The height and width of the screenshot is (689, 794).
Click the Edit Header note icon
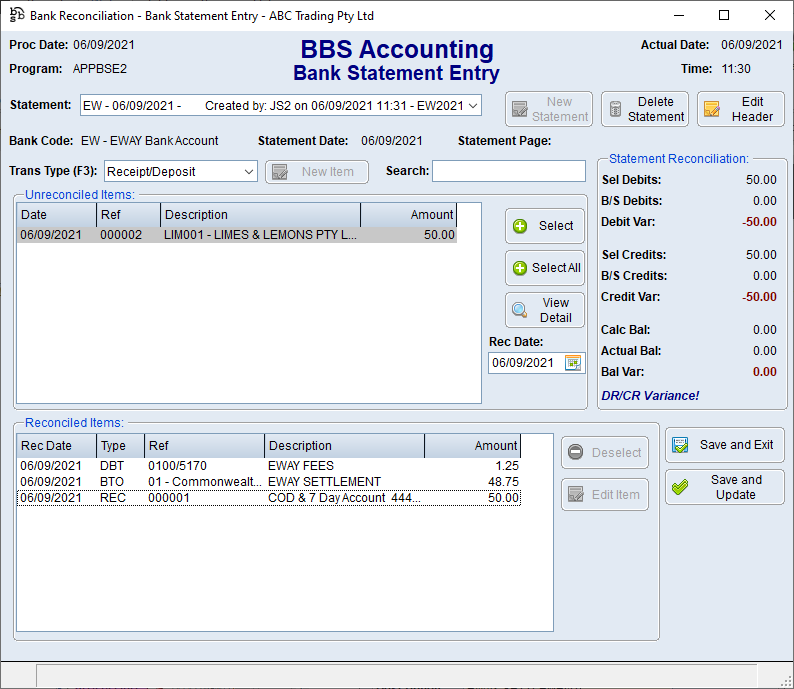click(x=712, y=109)
